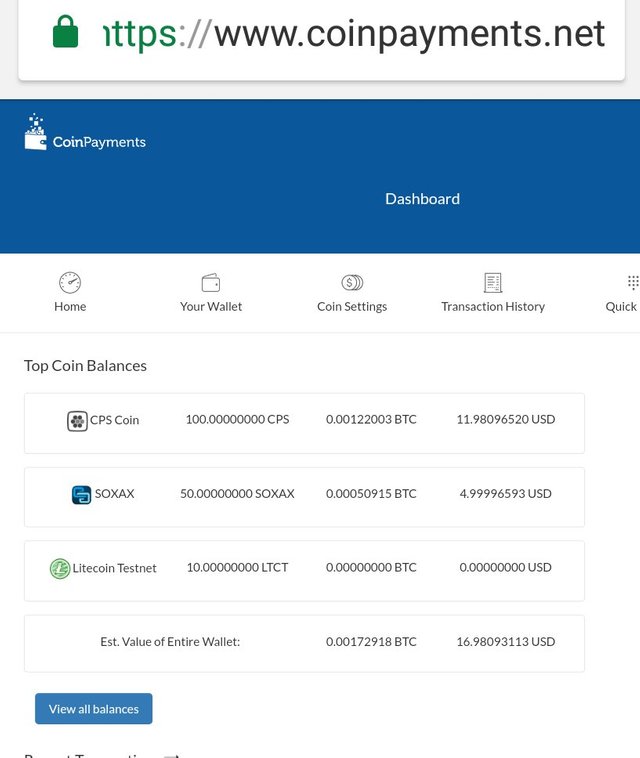Screen dimensions: 640x758
Task: Click the 10.00000000 LTCT balance
Action: click(x=237, y=567)
